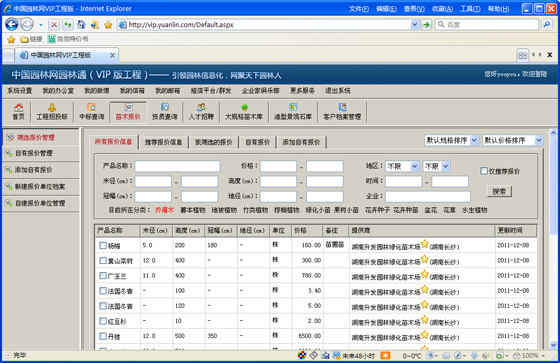
Task: Open the second 地区 不限 dropdown
Action: 436,166
